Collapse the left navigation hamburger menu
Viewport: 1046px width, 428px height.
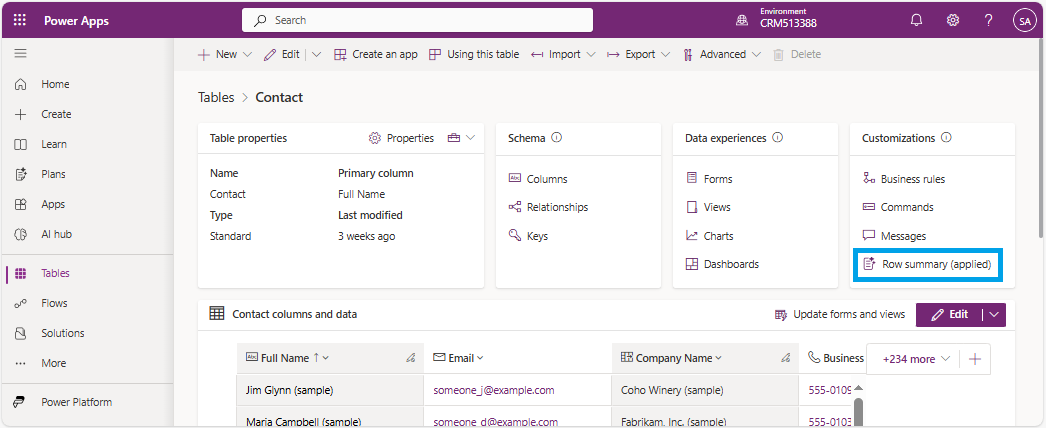pyautogui.click(x=20, y=53)
